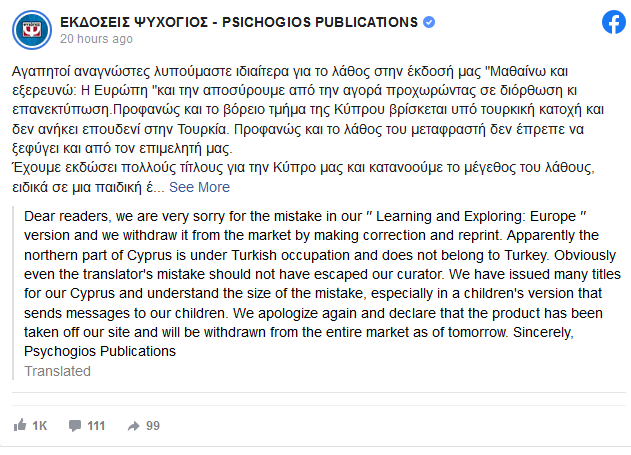Screen dimensions: 631x455
Task: Open the 20 hours ago timestamp
Action: (x=96, y=39)
